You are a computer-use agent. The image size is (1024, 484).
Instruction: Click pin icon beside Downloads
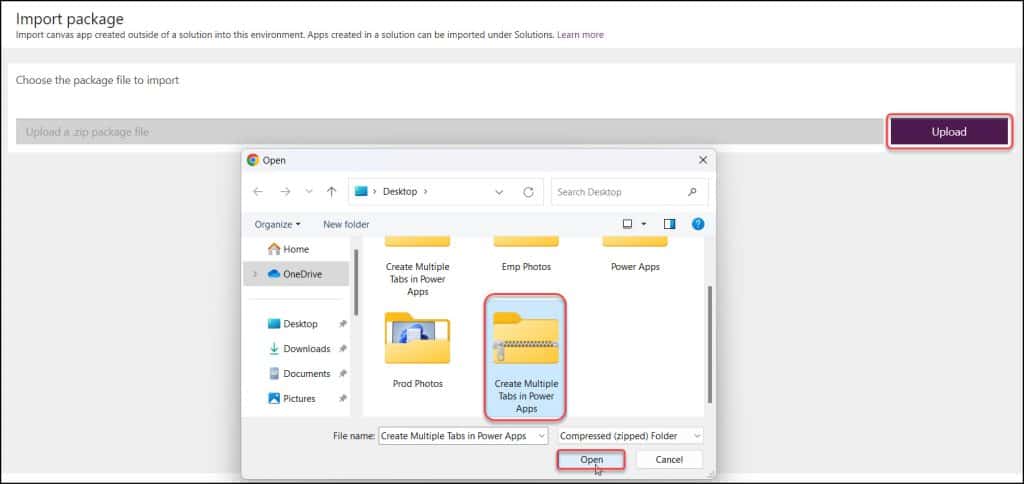342,349
